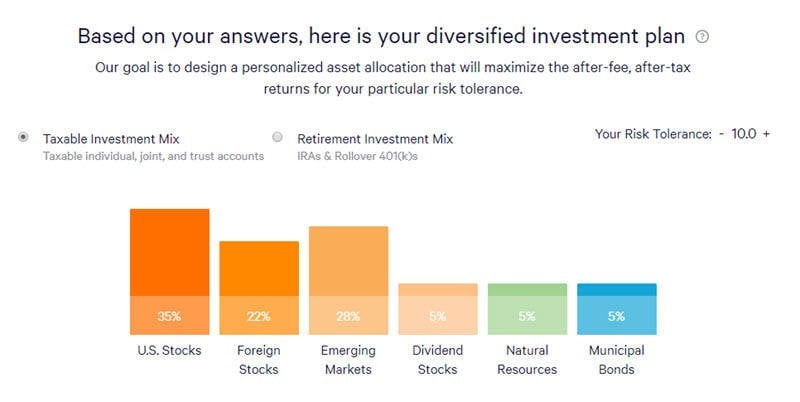Select the Taxable Investment Mix radio button
Image resolution: width=800 pixels, height=402 pixels.
[23, 137]
